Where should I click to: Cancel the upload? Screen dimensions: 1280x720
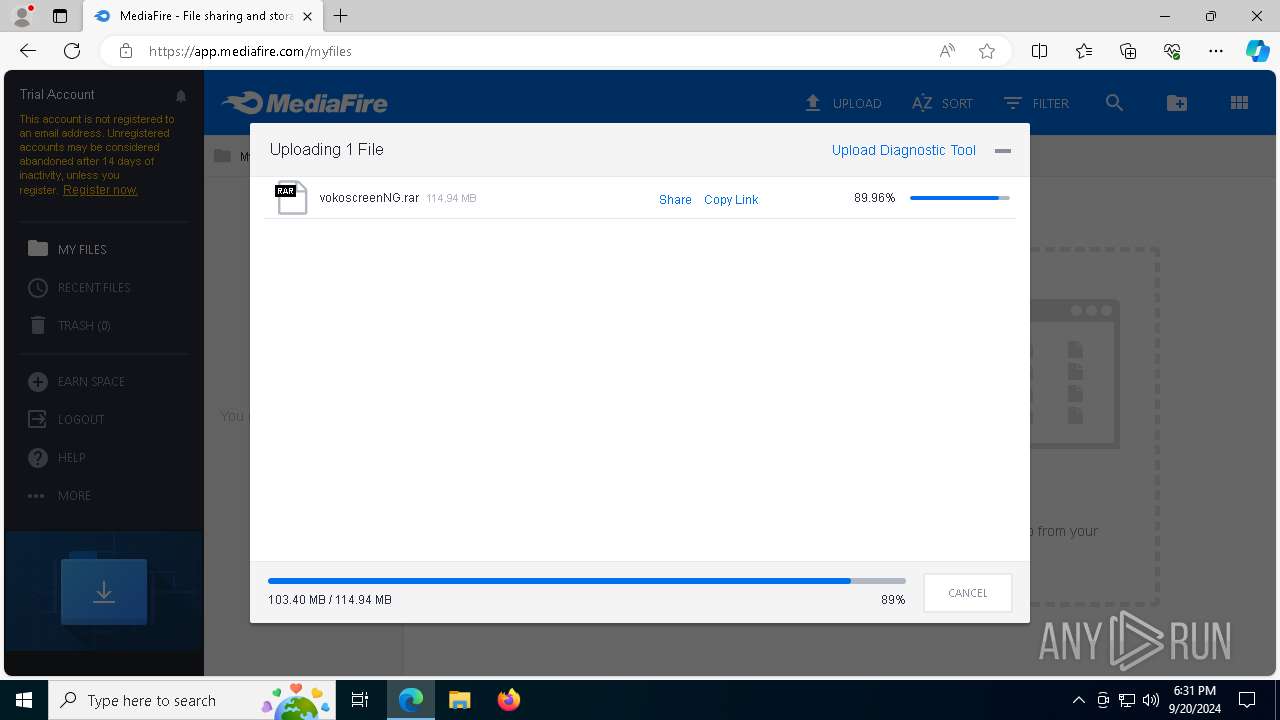tap(968, 593)
